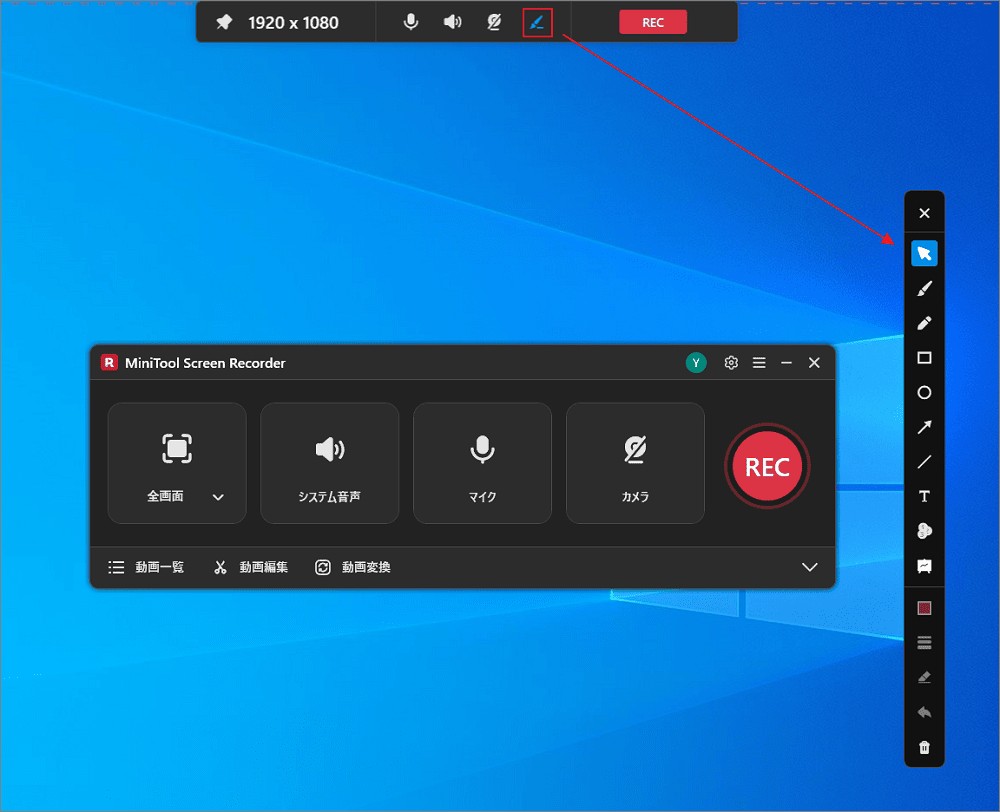The height and width of the screenshot is (812, 1000).
Task: Toggle microphone in the top recording bar
Action: click(x=411, y=22)
